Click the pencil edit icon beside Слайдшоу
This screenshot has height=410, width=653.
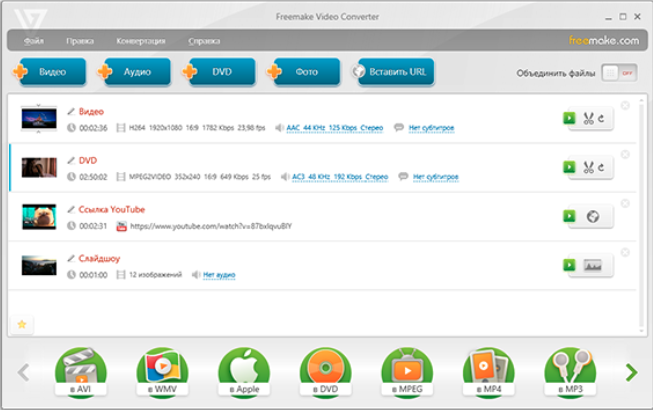[x=71, y=258]
